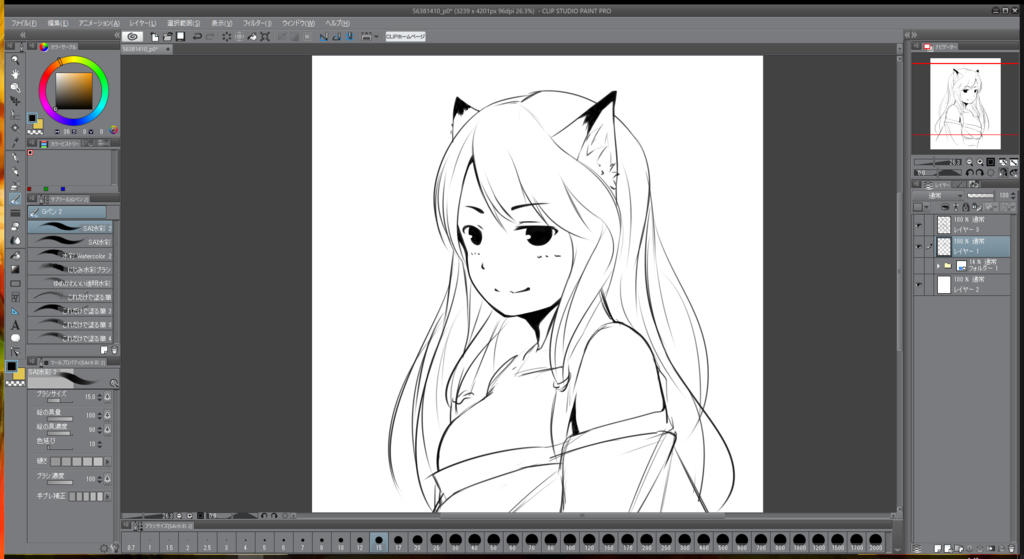The width and height of the screenshot is (1024, 559).
Task: Rotate canvas left in Navigator
Action: (969, 173)
